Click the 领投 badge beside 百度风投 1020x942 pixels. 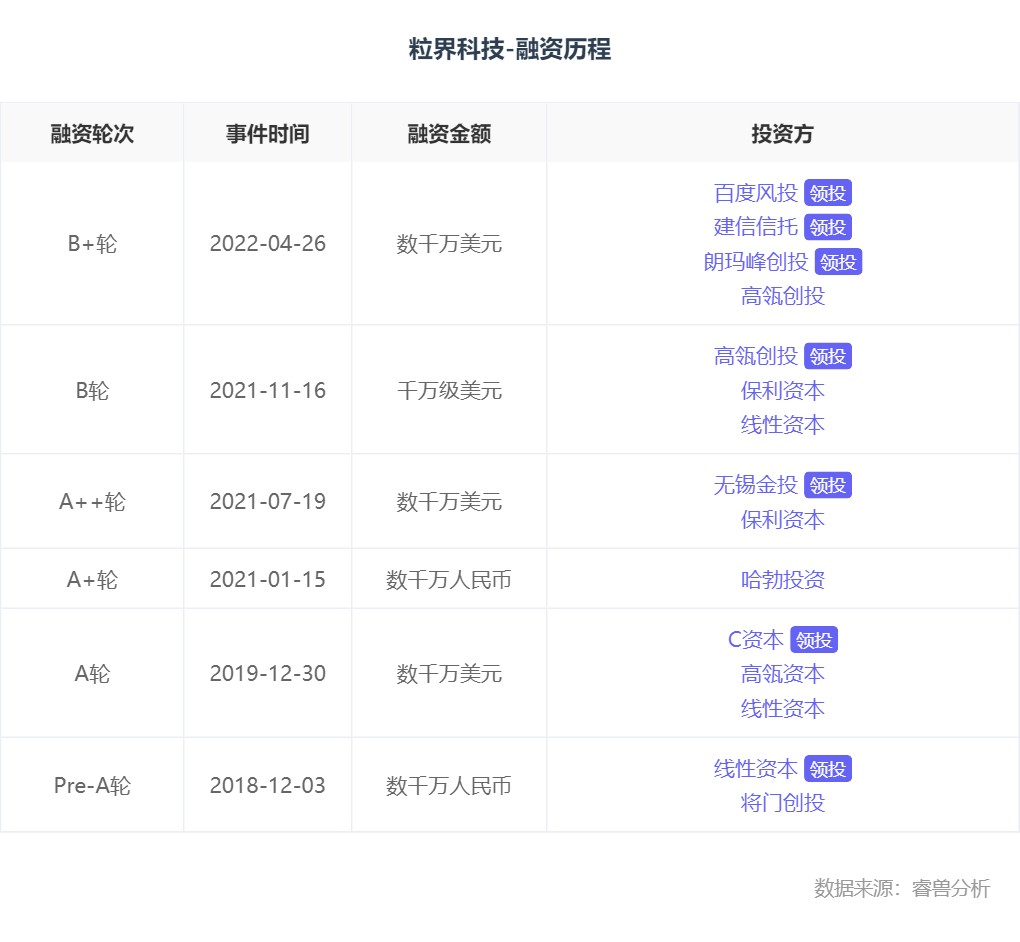[827, 193]
